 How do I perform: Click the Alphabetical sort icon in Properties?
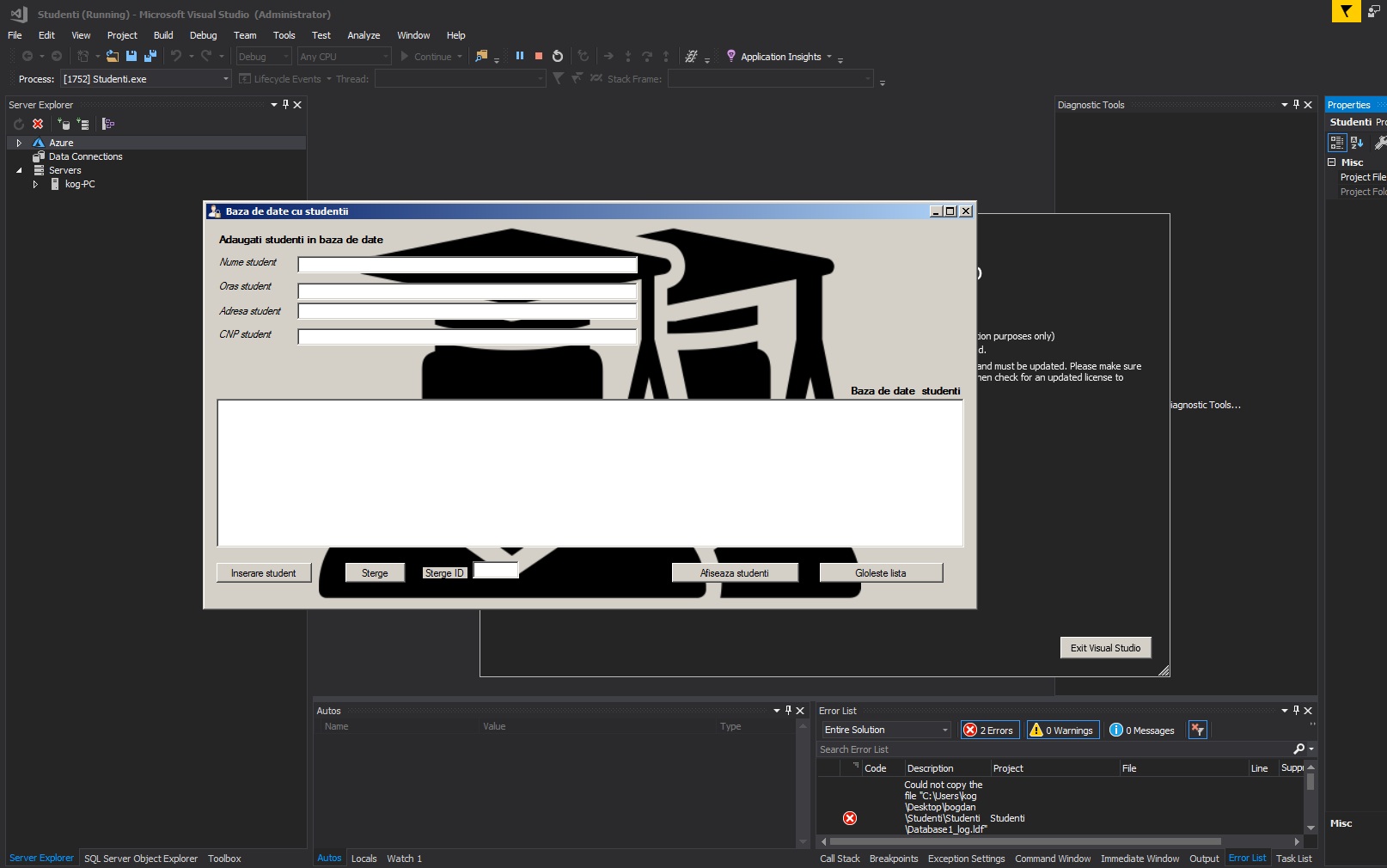click(x=1357, y=143)
